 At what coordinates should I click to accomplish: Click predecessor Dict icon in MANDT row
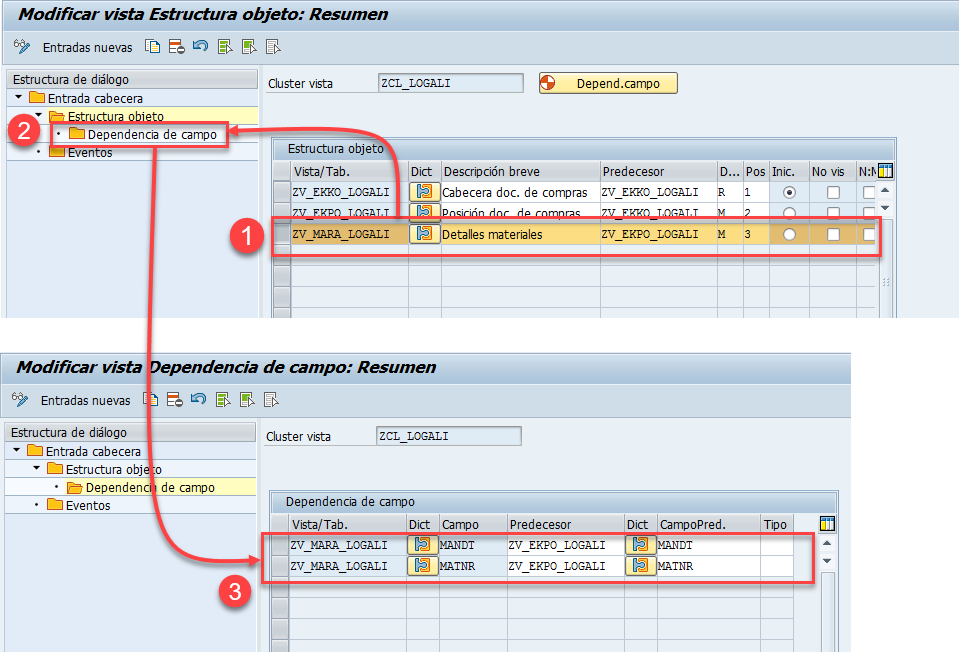[640, 544]
